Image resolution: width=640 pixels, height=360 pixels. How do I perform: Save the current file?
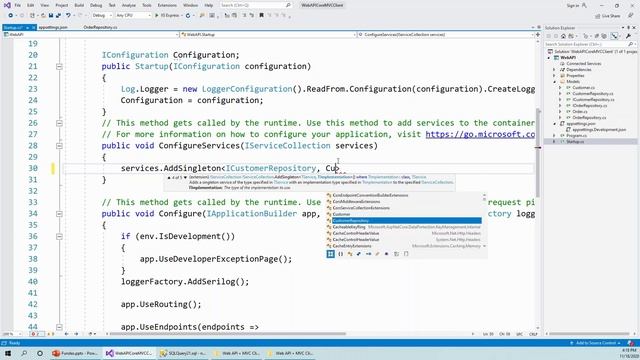click(x=51, y=16)
